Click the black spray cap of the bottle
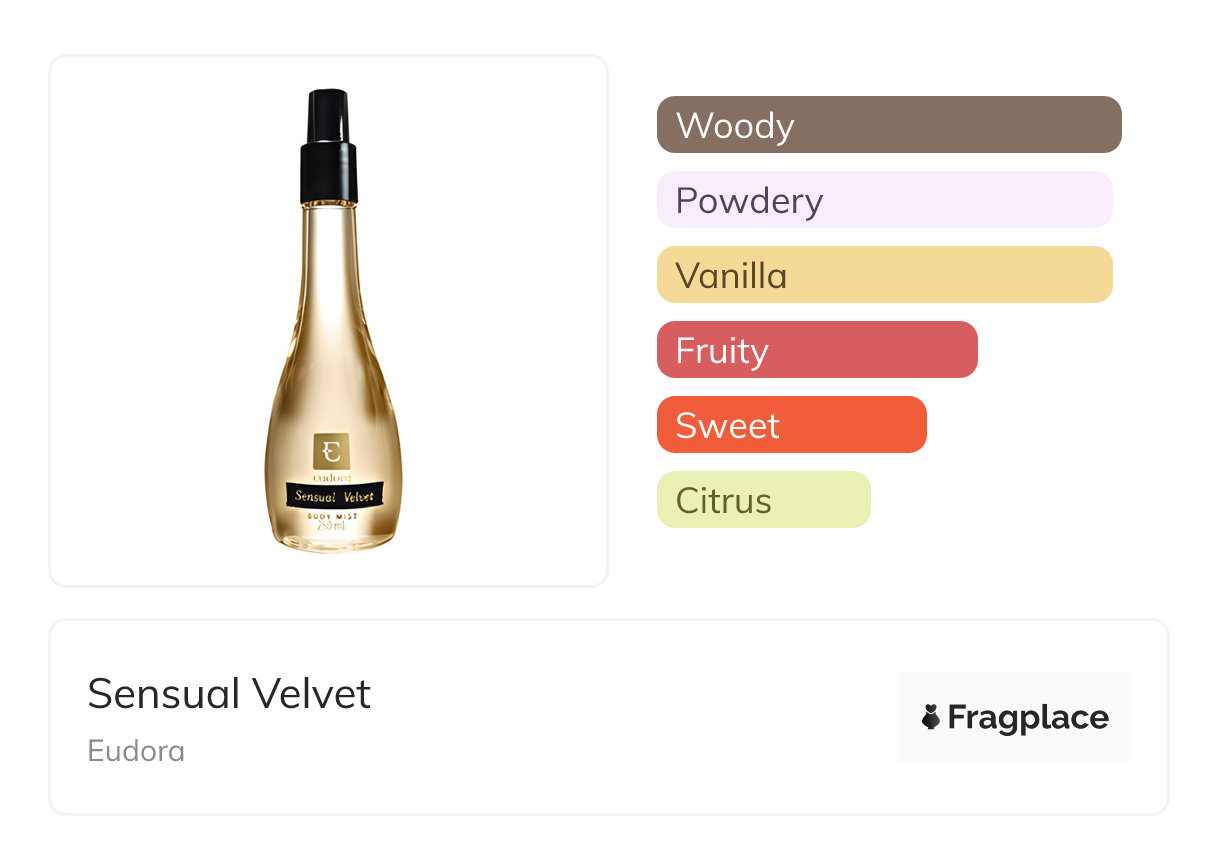1218x864 pixels. coord(329,147)
